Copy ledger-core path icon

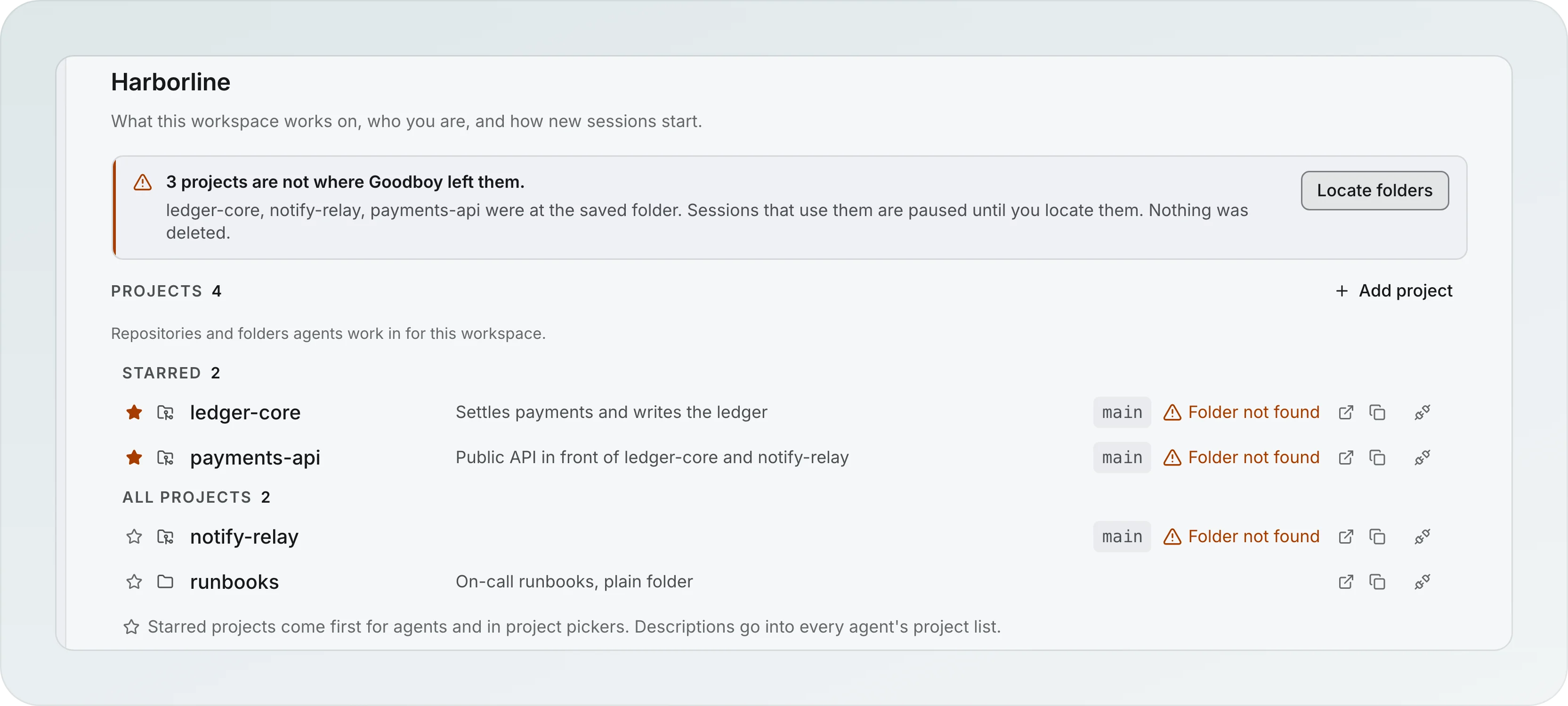tap(1377, 413)
